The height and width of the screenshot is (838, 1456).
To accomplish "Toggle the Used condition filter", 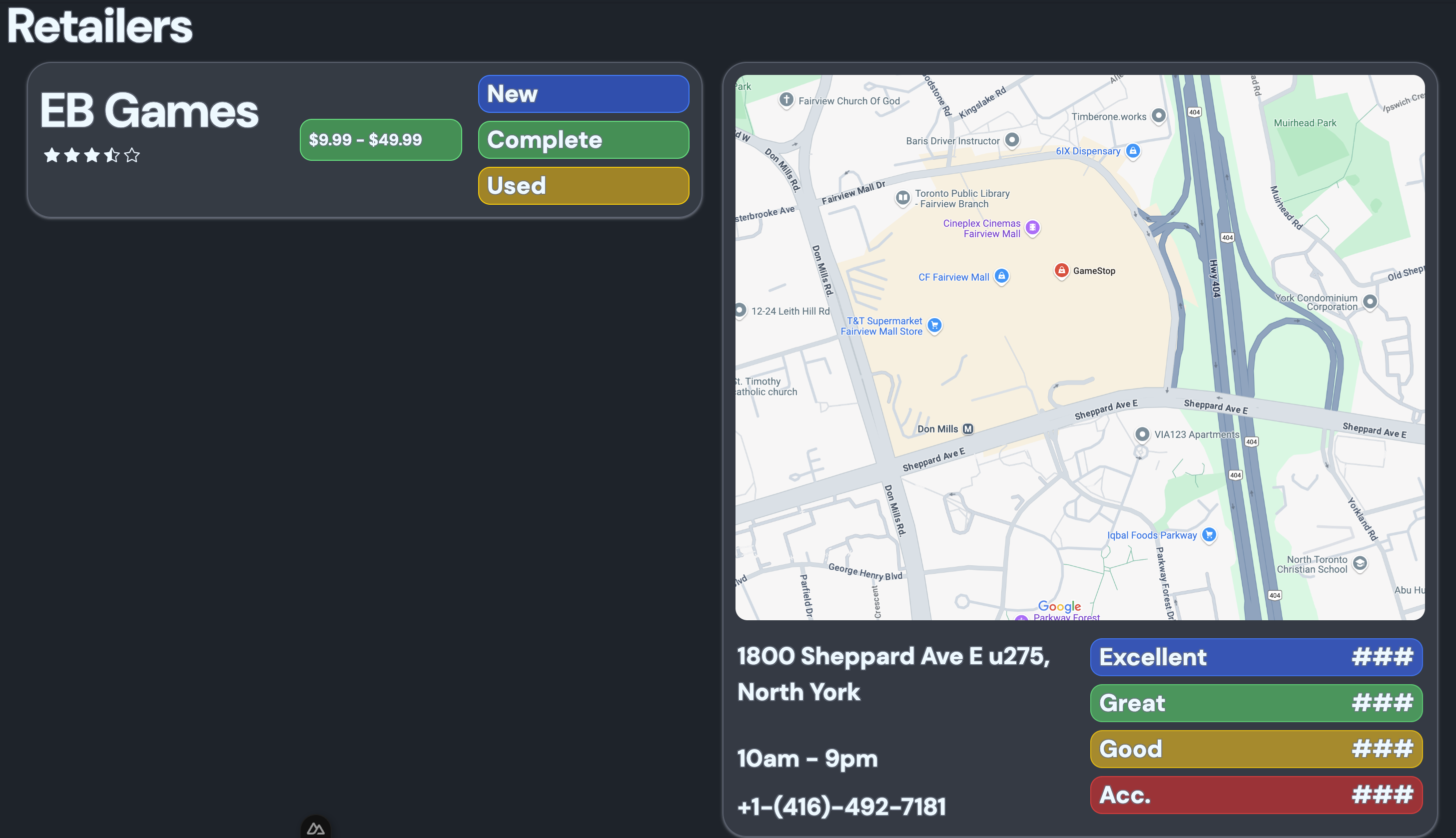I will pyautogui.click(x=583, y=185).
